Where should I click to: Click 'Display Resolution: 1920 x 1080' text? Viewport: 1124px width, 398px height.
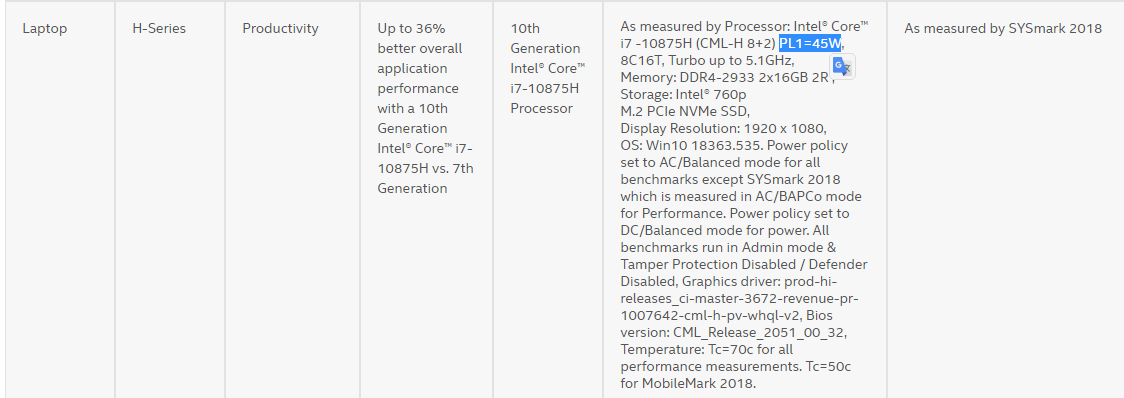tap(724, 128)
